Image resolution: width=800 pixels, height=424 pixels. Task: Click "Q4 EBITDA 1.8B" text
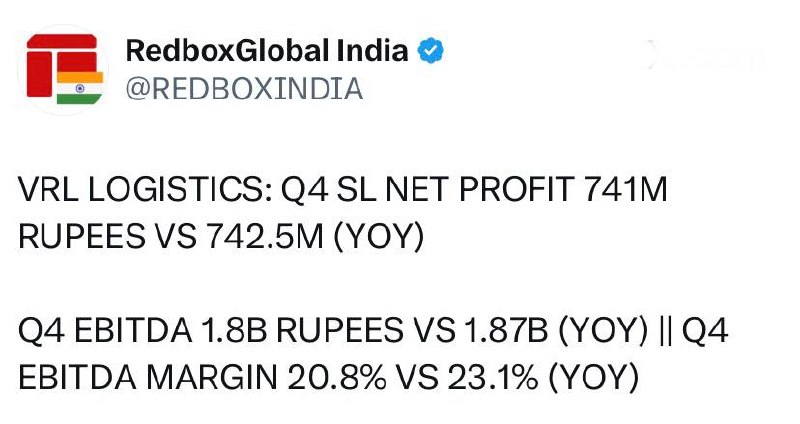pos(142,331)
